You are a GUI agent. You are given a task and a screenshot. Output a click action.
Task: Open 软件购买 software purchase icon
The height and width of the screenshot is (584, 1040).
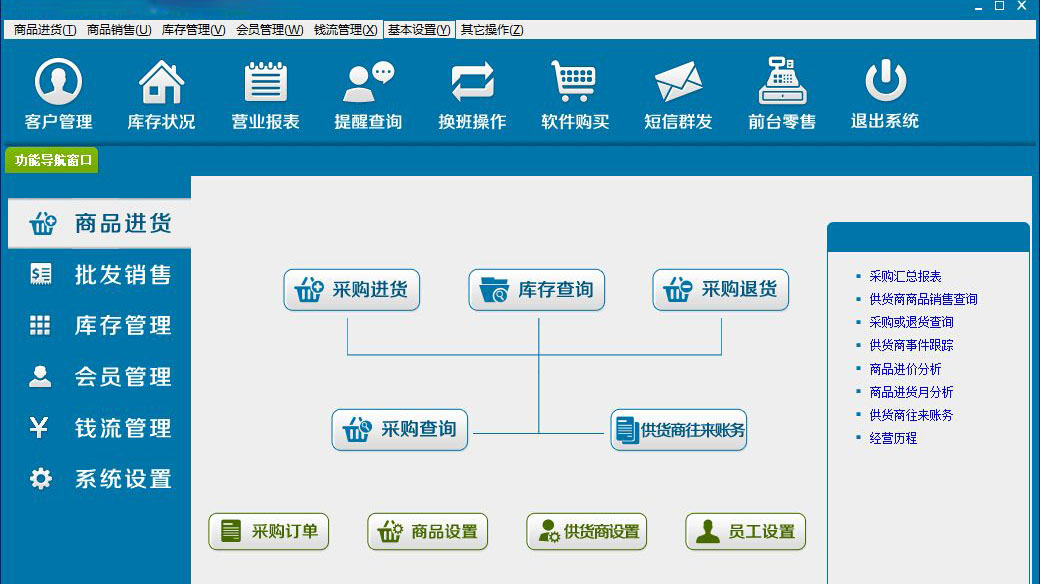coord(574,93)
